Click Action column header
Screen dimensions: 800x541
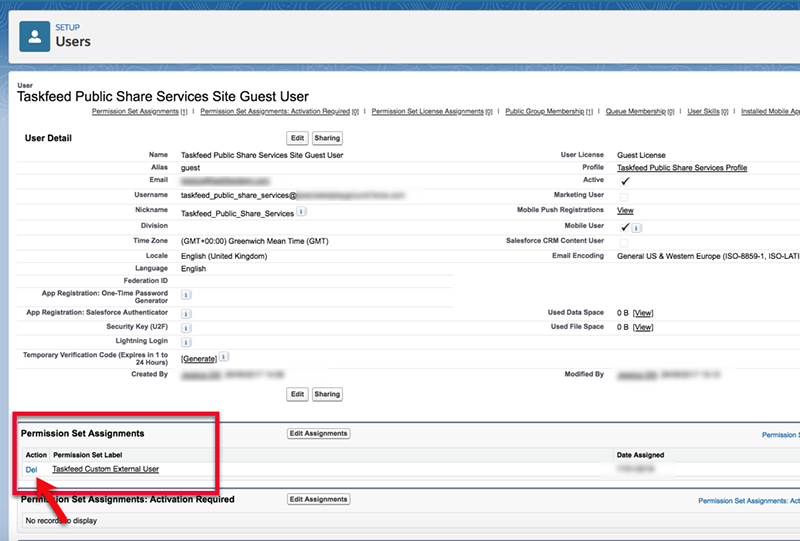point(36,455)
